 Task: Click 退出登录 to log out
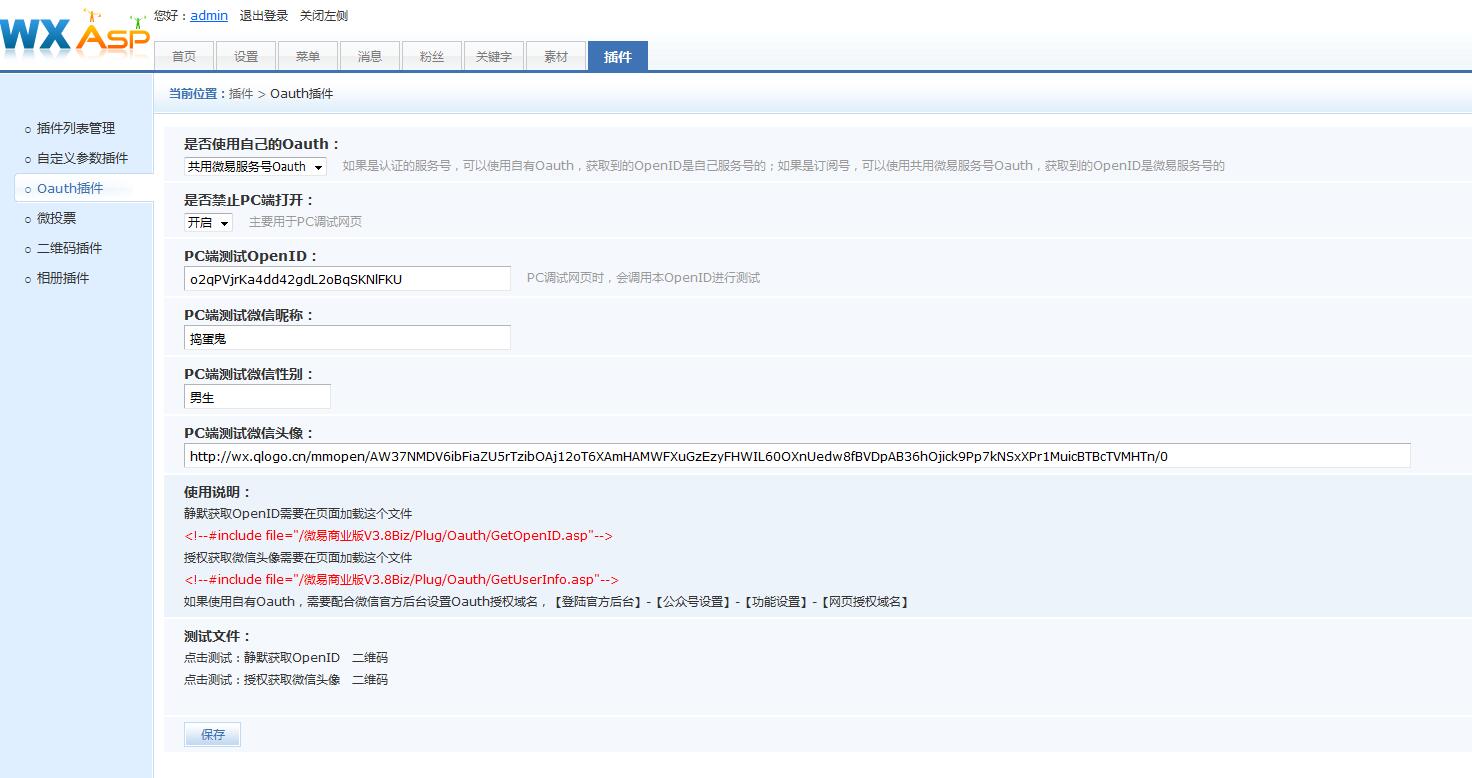(264, 15)
